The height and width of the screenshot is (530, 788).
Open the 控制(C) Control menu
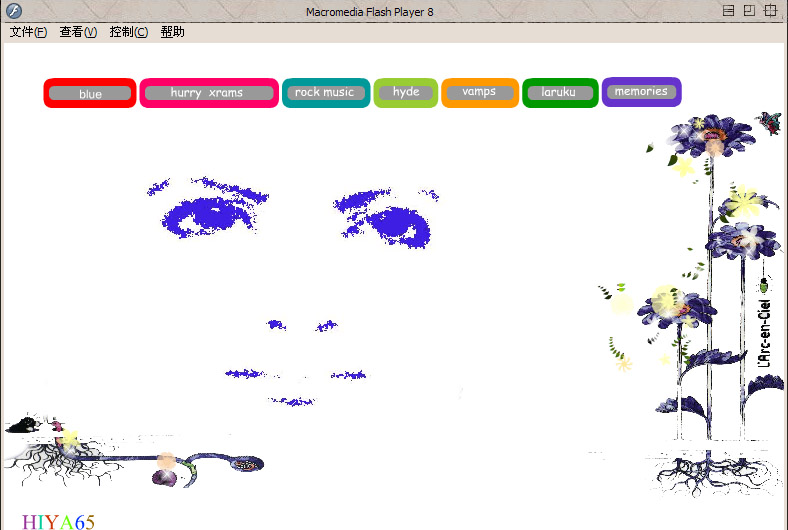(x=129, y=32)
